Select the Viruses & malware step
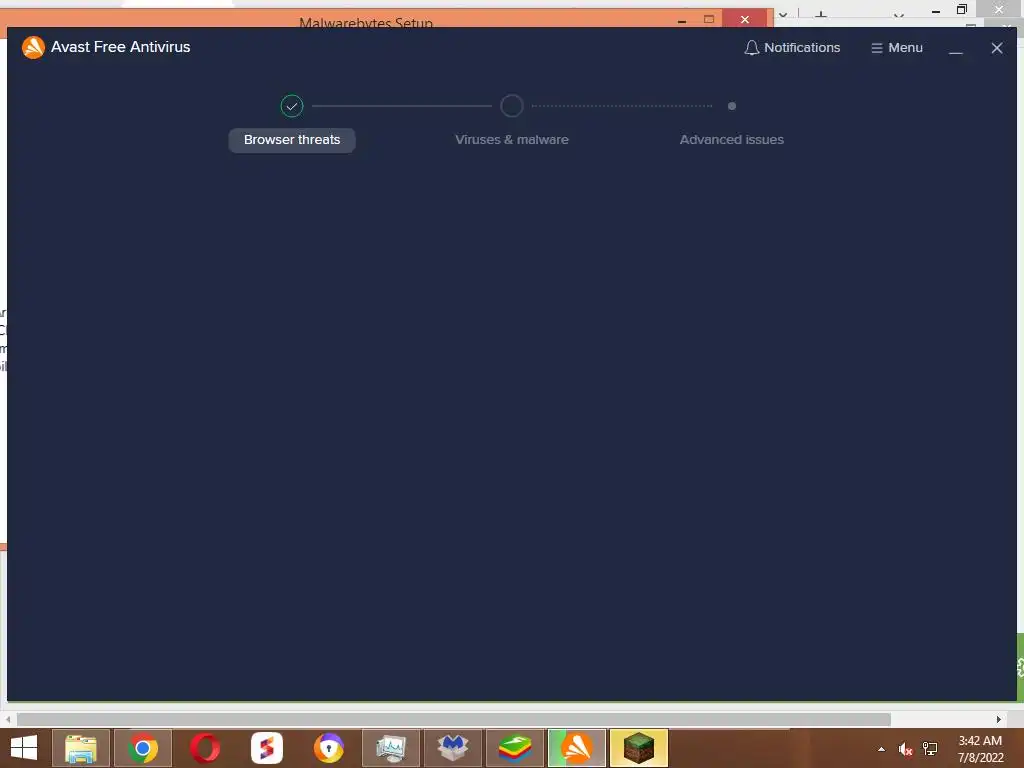The width and height of the screenshot is (1024, 768). 511,140
